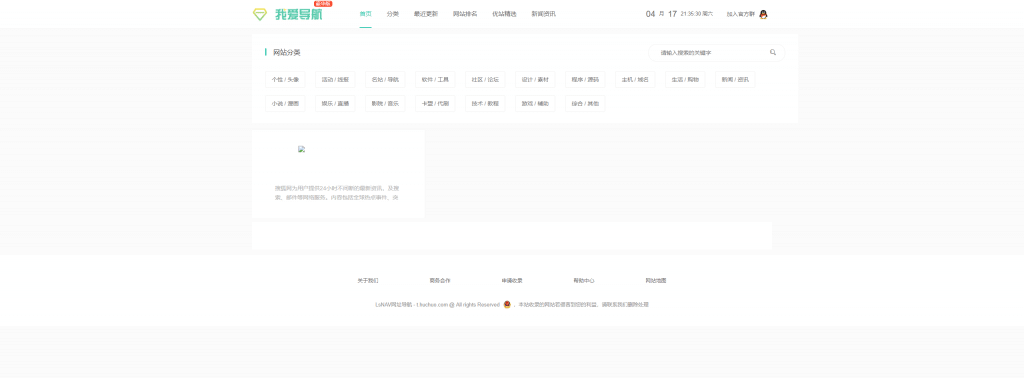The width and height of the screenshot is (1024, 378).
Task: Select the 卡盟 / 代刷 category
Action: 435,104
